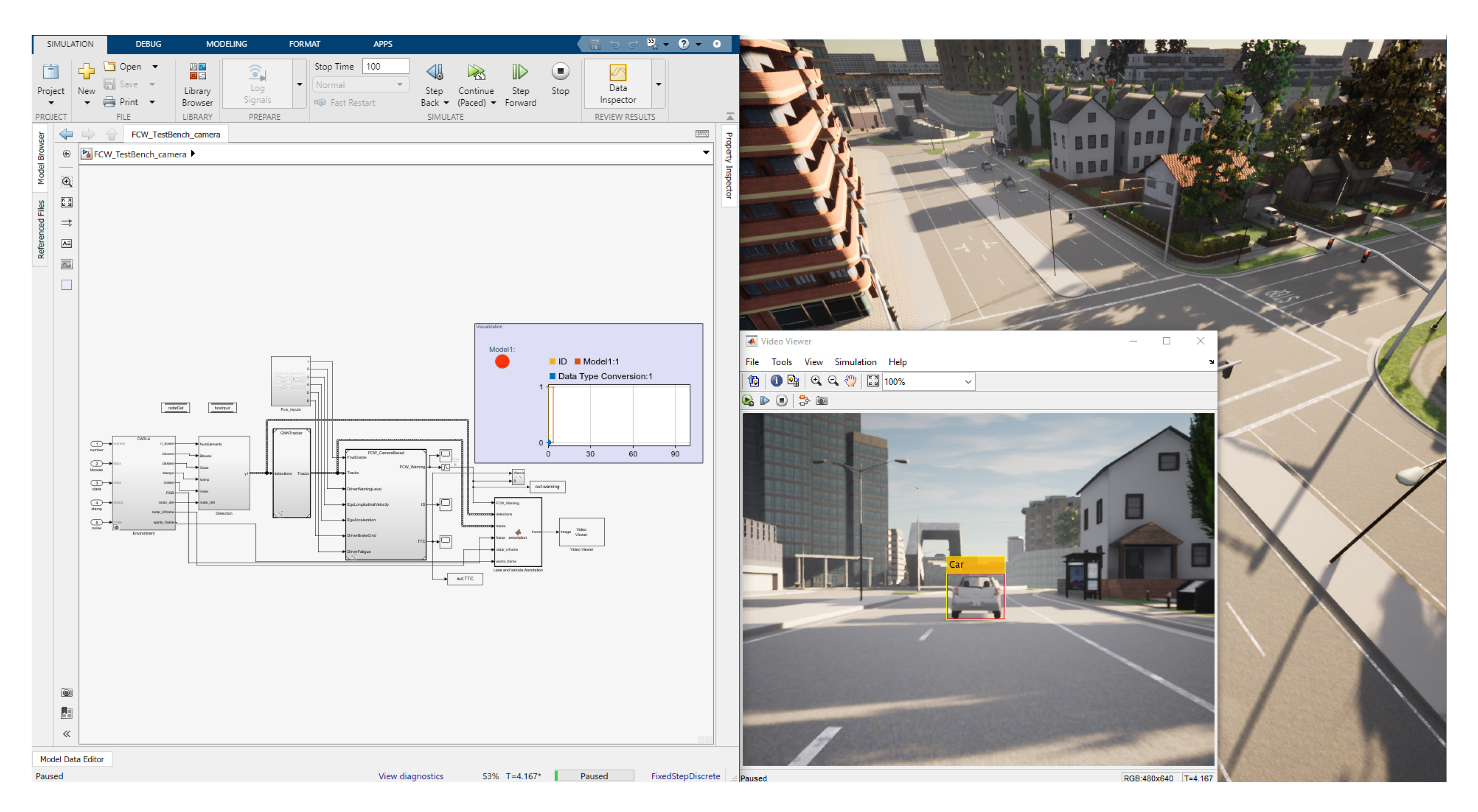Screen dimensions: 1478x812
Task: Toggle Property Inspector side panel
Action: pos(728,166)
